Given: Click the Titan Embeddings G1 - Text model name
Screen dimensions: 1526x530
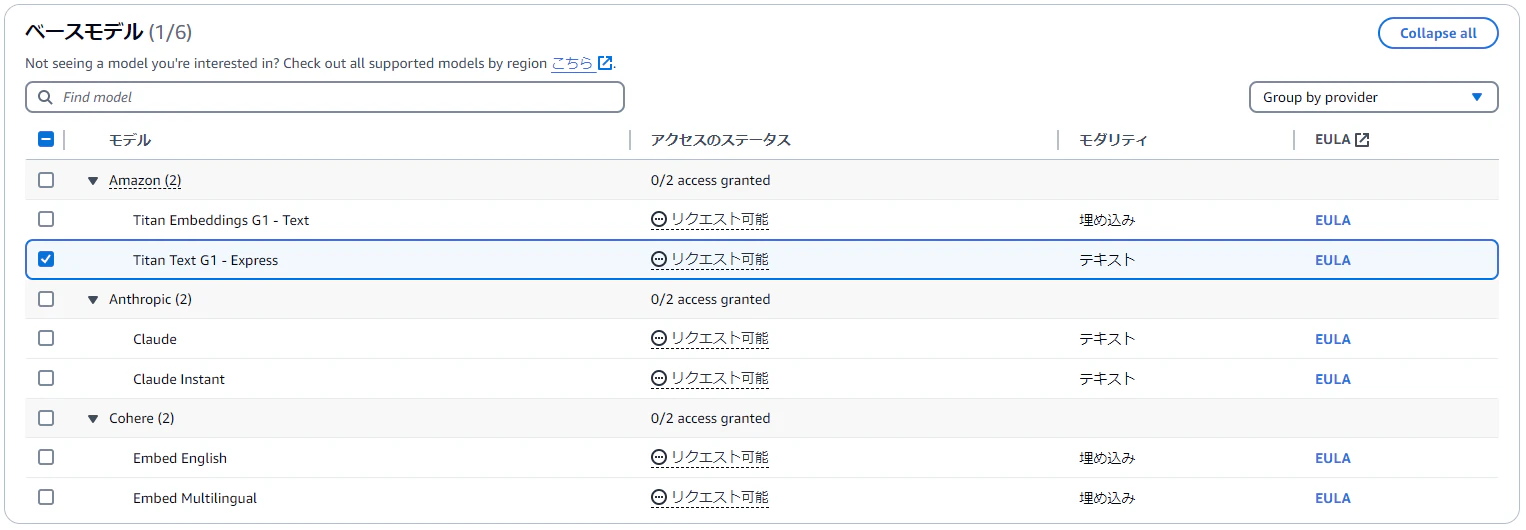Looking at the screenshot, I should coord(221,220).
